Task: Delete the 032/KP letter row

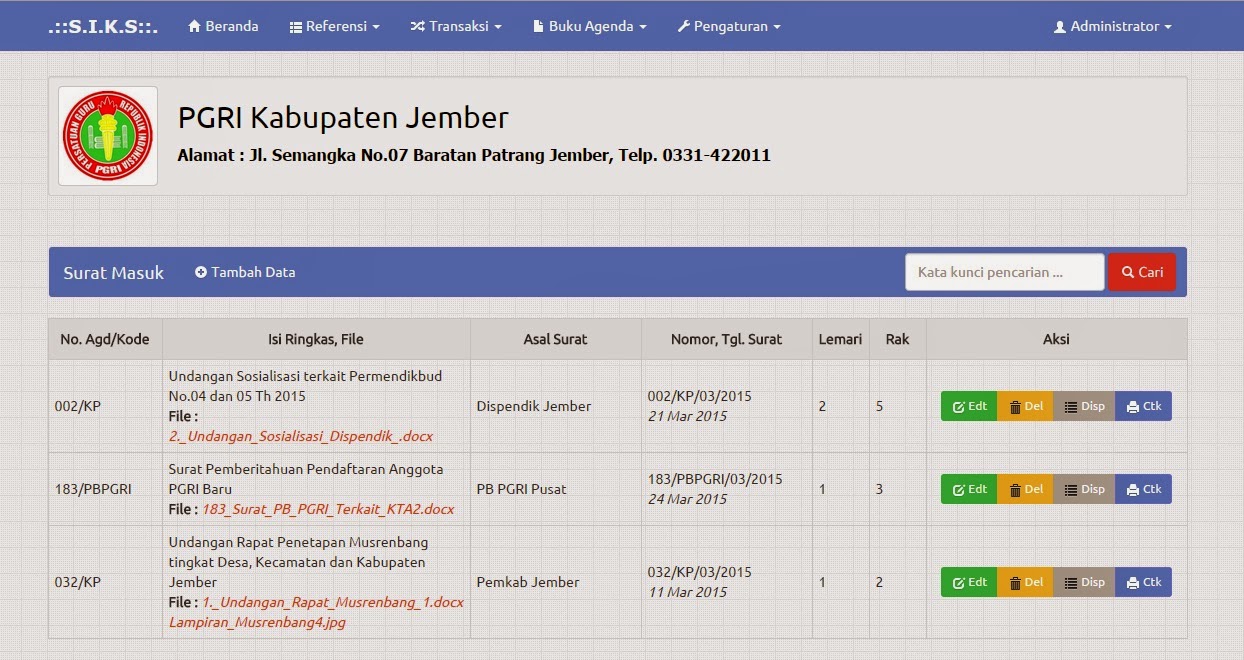Action: (x=1025, y=582)
